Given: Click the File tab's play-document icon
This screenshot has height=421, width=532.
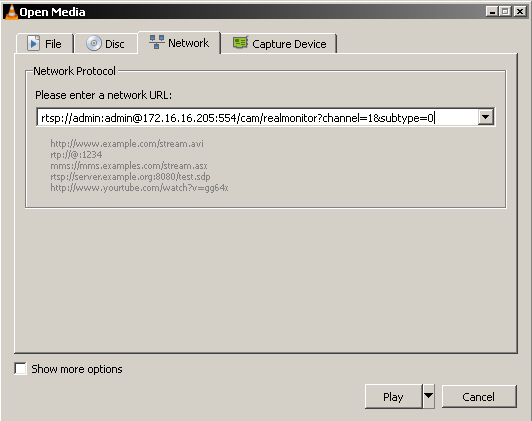Looking at the screenshot, I should 33,43.
